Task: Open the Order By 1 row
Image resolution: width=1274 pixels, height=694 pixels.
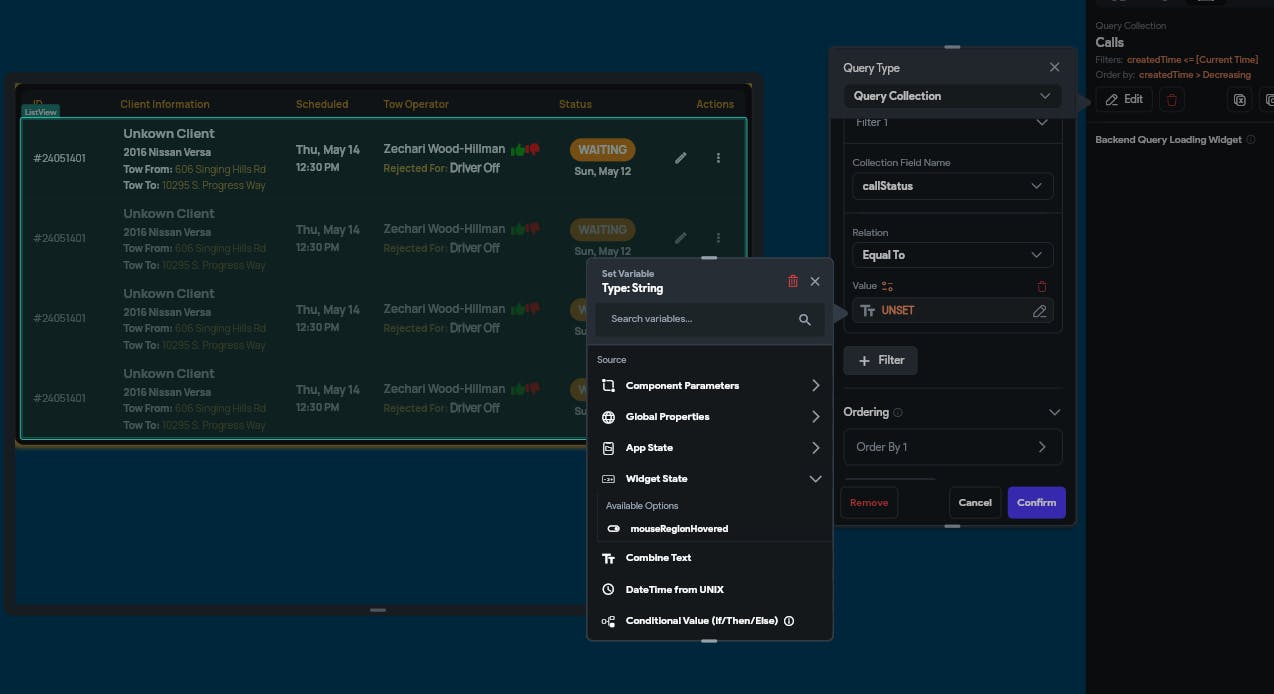Action: pos(952,447)
